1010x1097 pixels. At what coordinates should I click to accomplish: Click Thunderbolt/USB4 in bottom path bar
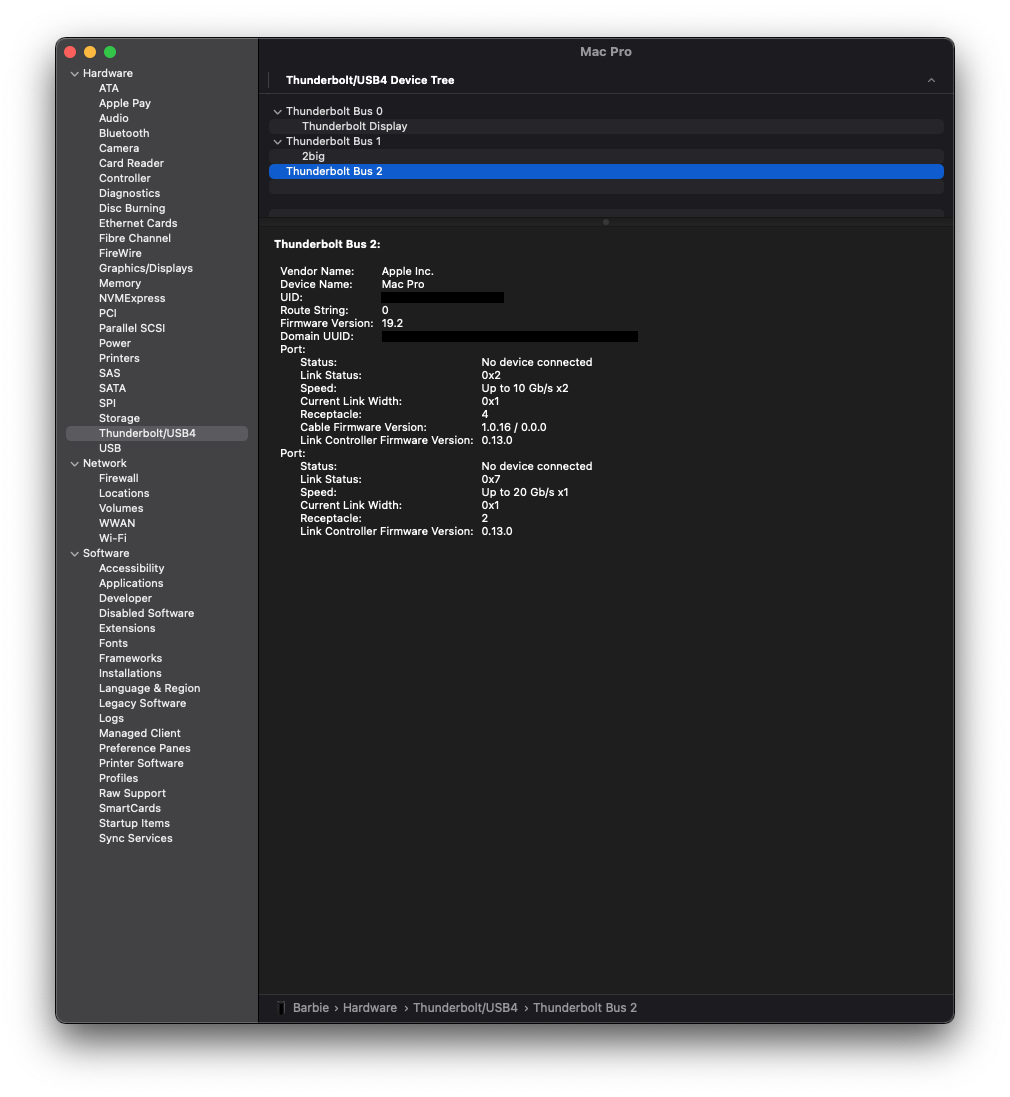point(465,1008)
